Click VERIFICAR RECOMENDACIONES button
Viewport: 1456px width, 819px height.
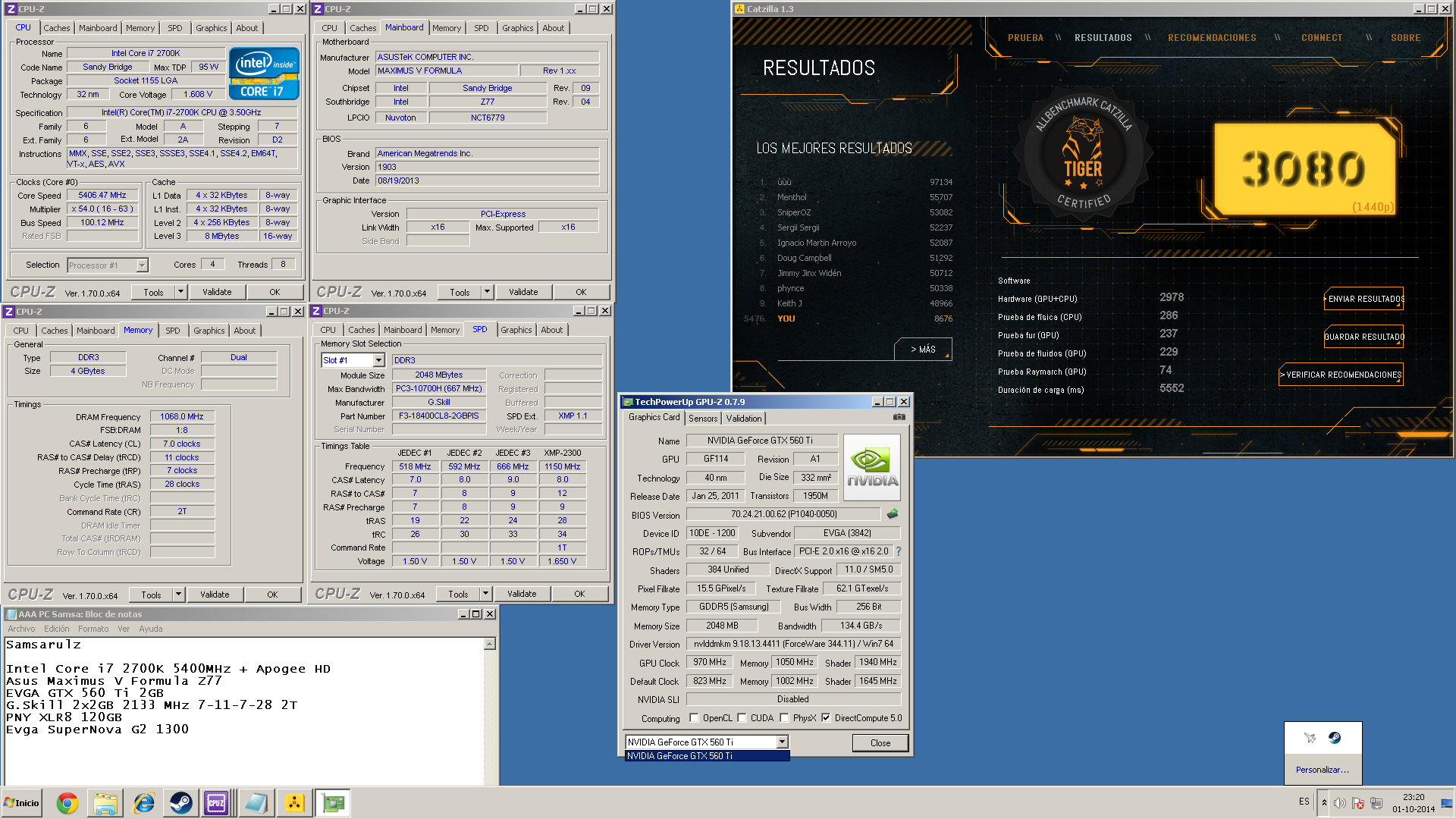[1341, 375]
